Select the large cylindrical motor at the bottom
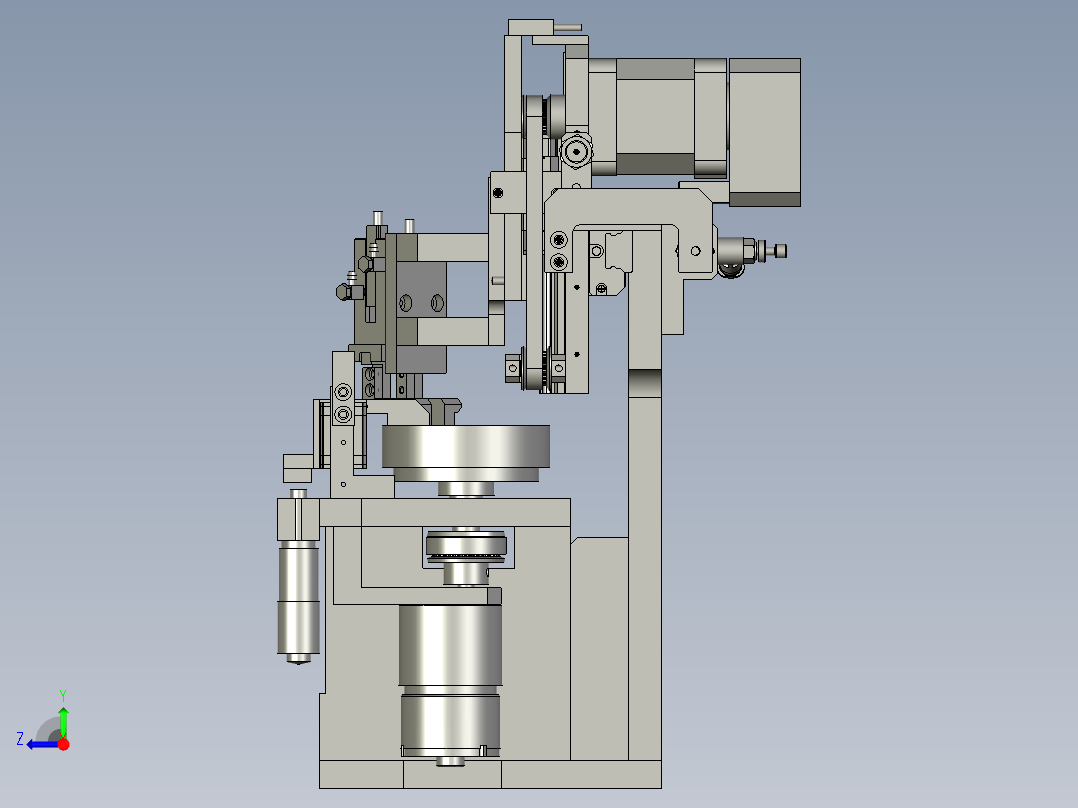 450,681
